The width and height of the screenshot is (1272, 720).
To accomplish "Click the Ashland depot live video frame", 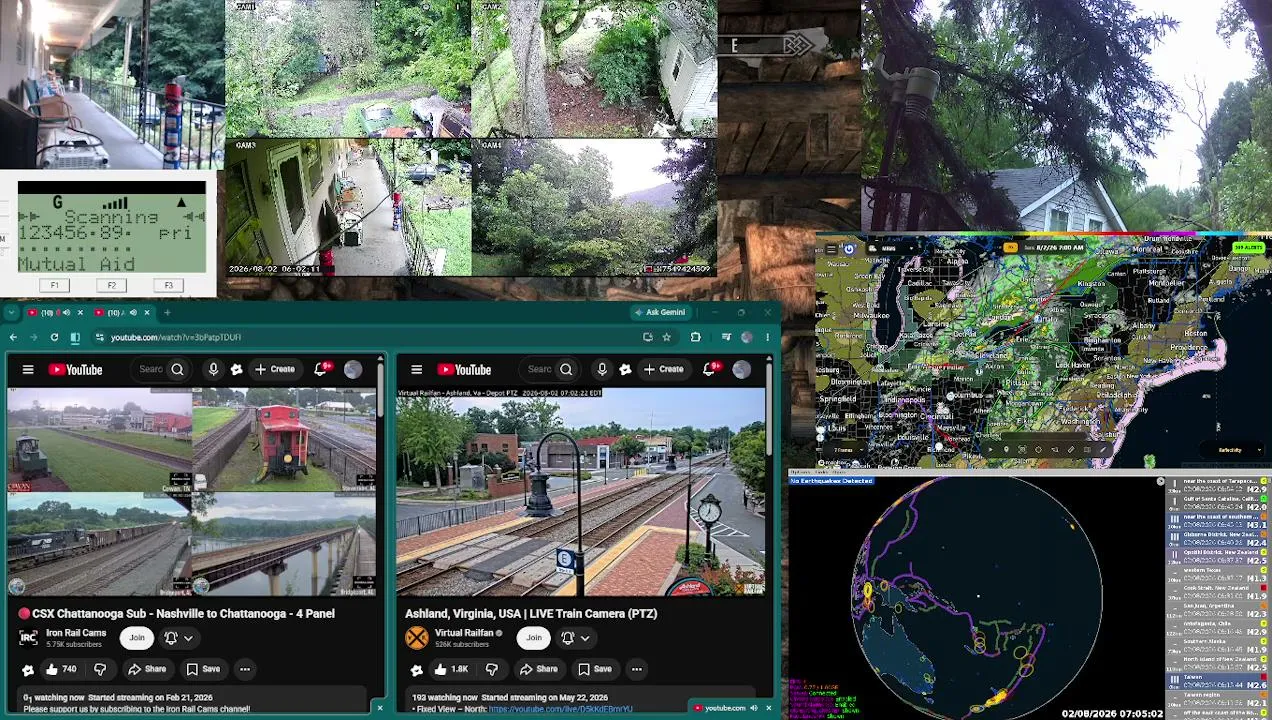I will pos(581,491).
